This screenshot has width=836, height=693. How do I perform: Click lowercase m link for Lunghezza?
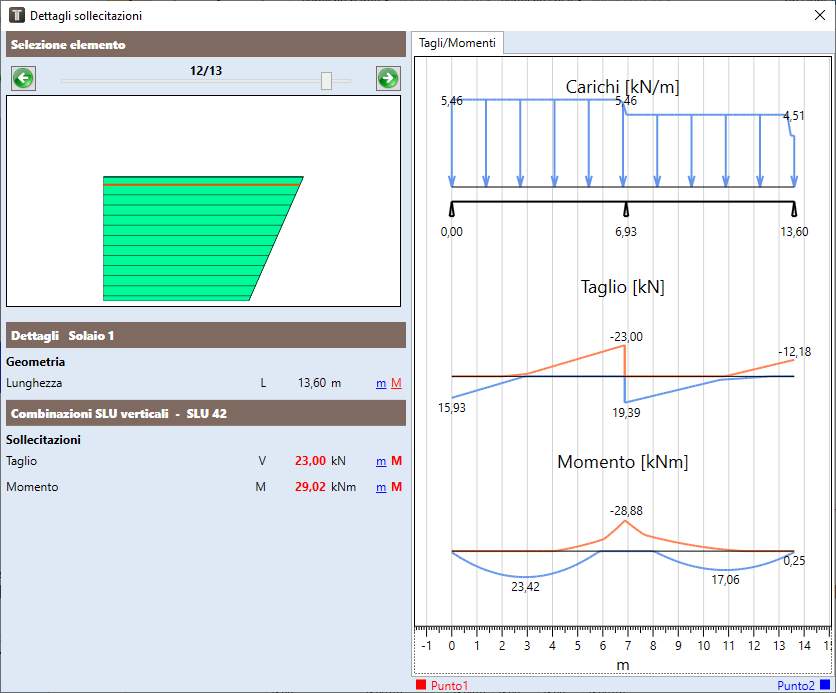click(x=381, y=383)
